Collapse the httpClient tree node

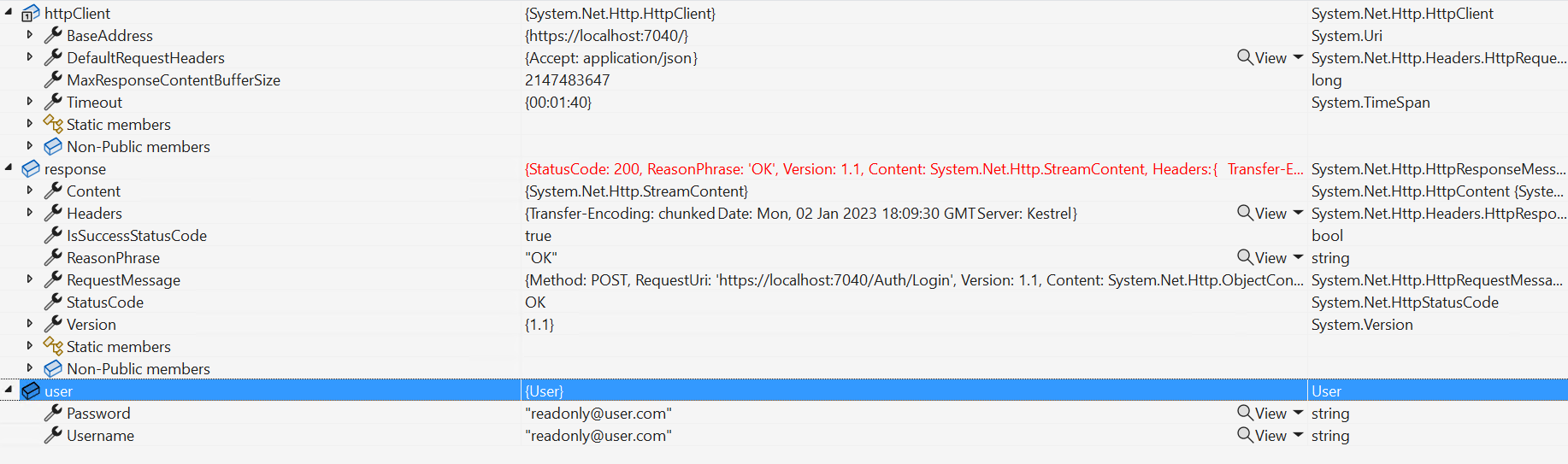pyautogui.click(x=9, y=12)
